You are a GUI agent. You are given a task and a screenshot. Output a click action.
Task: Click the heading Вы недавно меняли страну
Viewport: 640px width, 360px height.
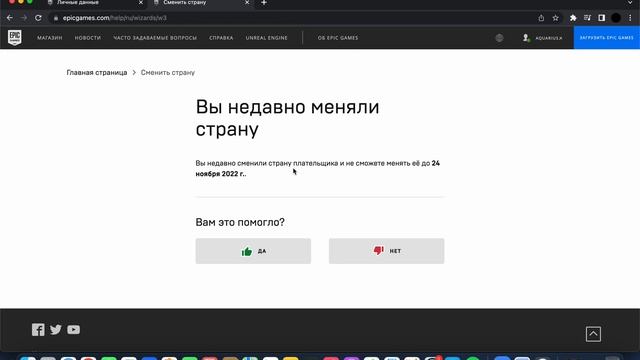pyautogui.click(x=287, y=118)
